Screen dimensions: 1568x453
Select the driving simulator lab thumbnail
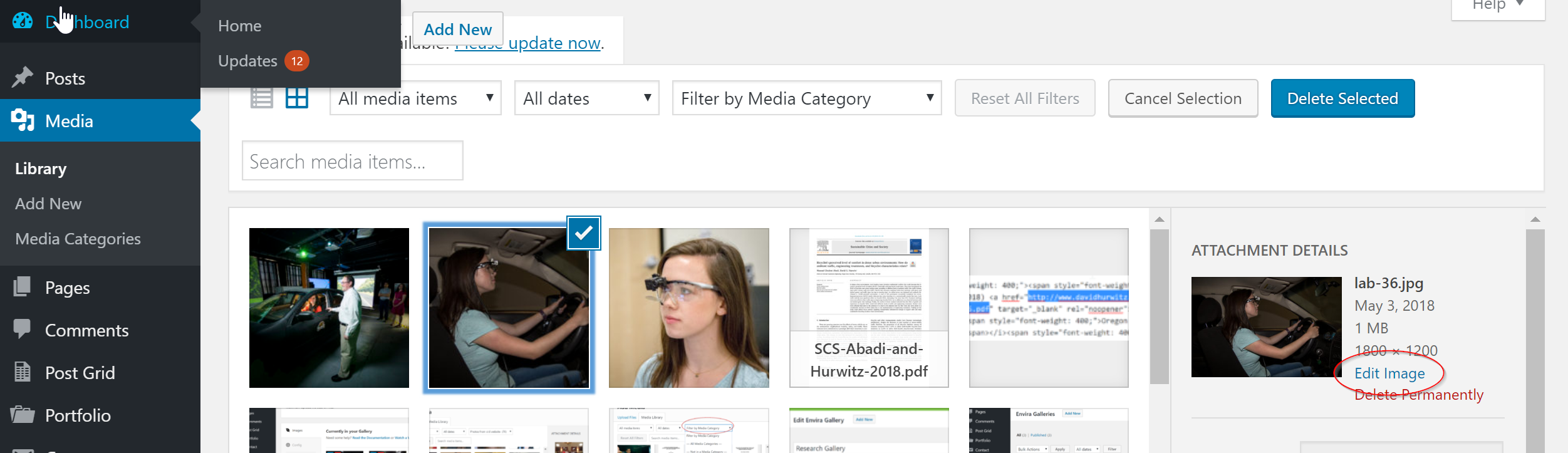click(329, 308)
